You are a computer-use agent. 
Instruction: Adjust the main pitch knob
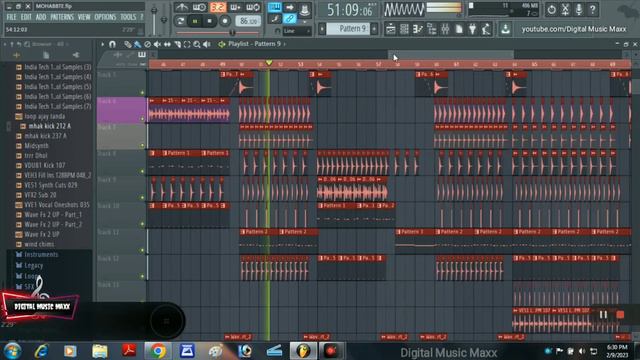[x=163, y=20]
